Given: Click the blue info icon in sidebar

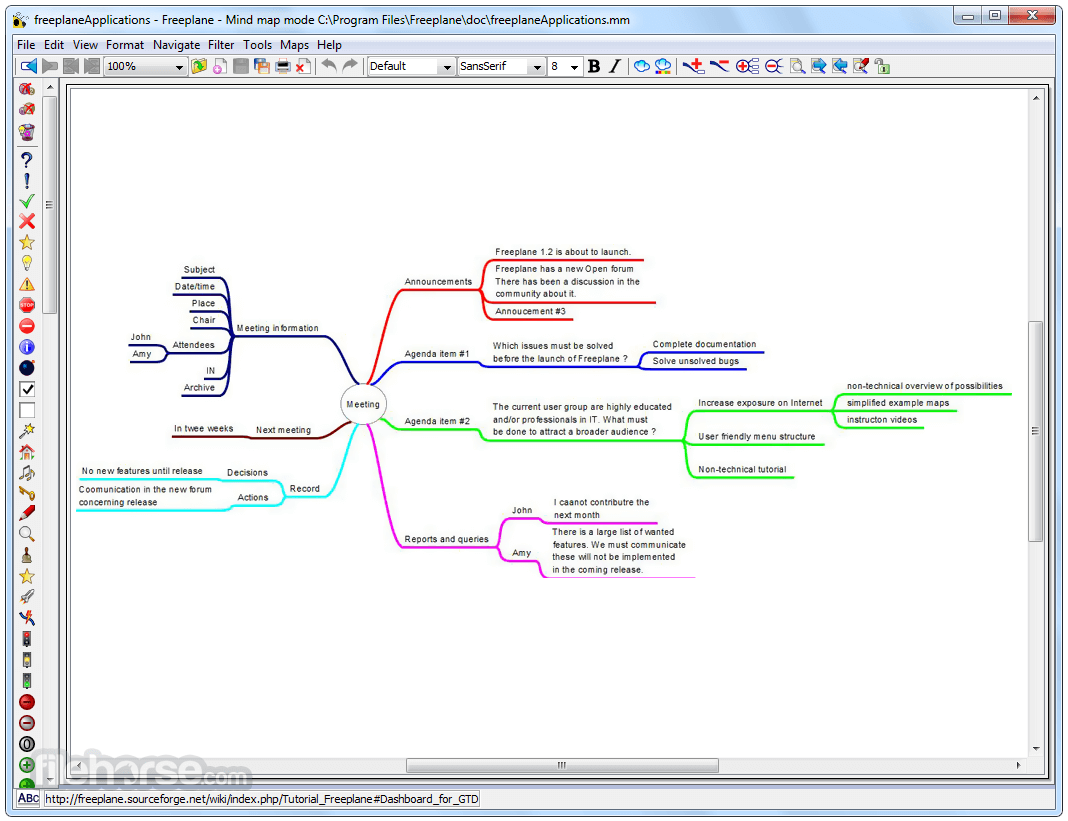Looking at the screenshot, I should [27, 347].
